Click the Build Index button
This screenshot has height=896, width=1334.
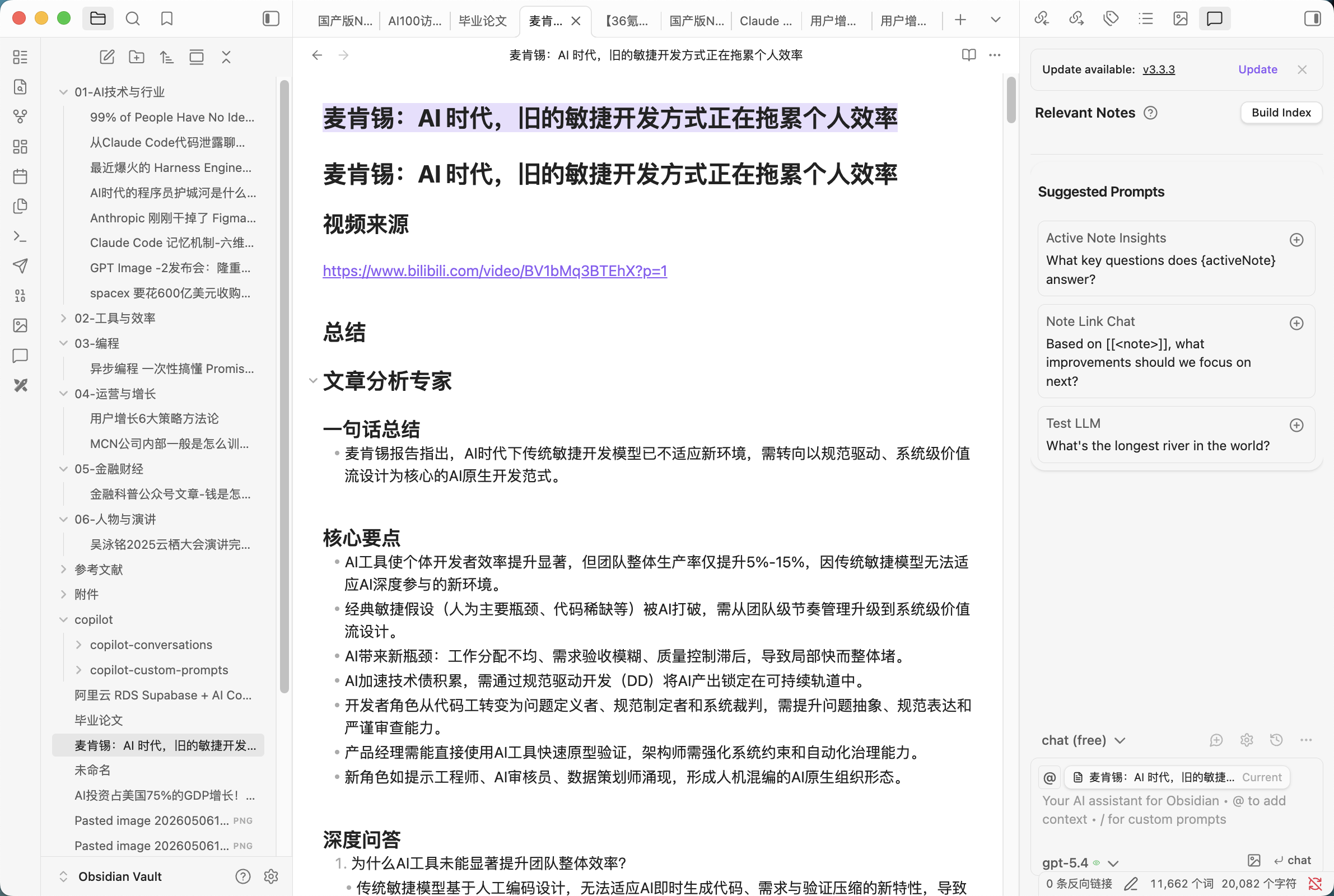tap(1281, 113)
